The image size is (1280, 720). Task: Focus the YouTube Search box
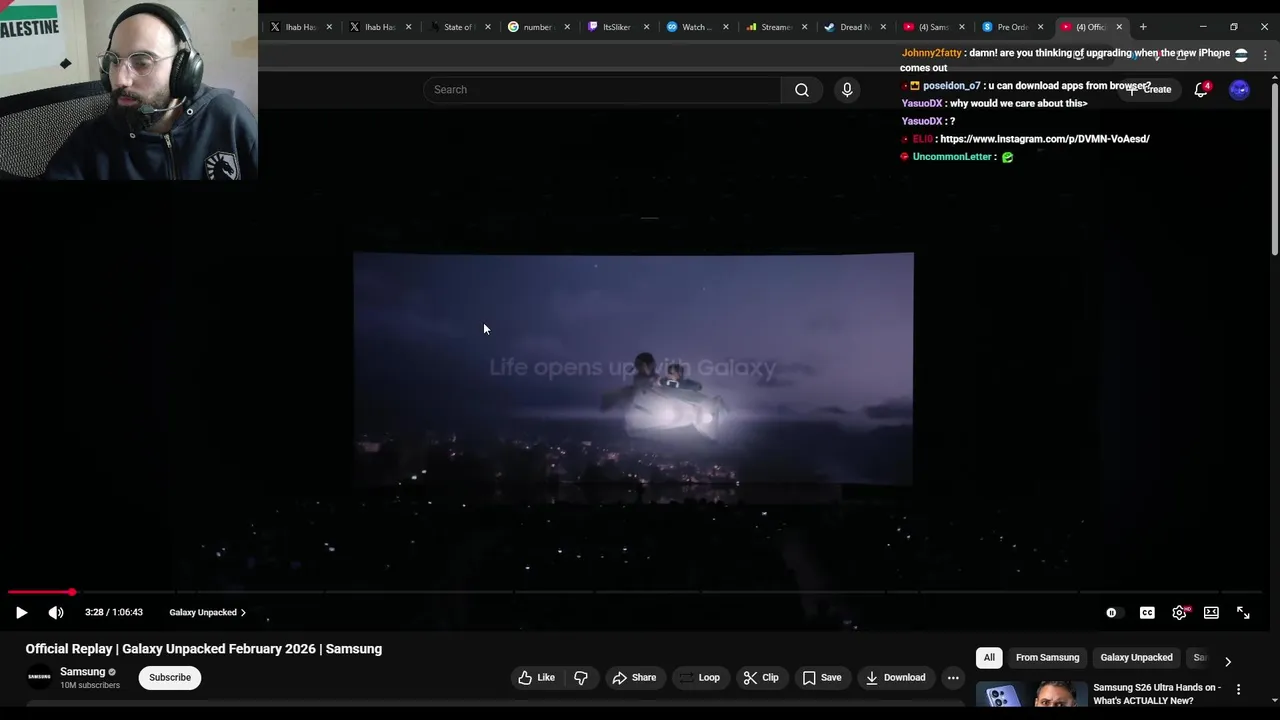[602, 90]
